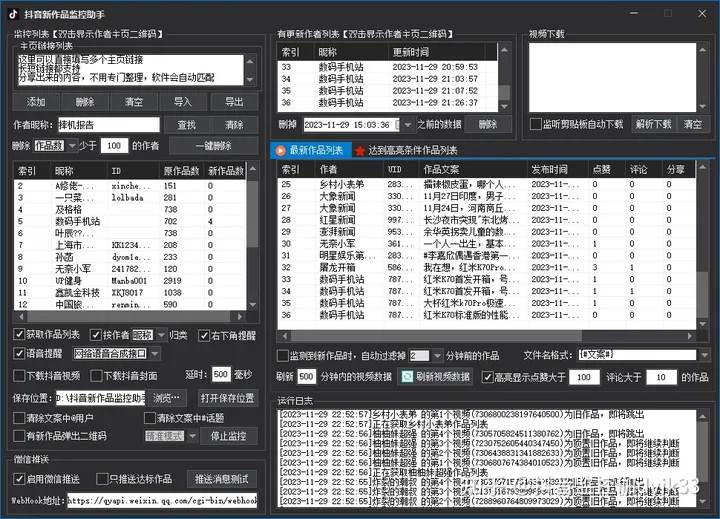
Task: Open the filter minutes dropdown showing 2
Action: click(437, 355)
